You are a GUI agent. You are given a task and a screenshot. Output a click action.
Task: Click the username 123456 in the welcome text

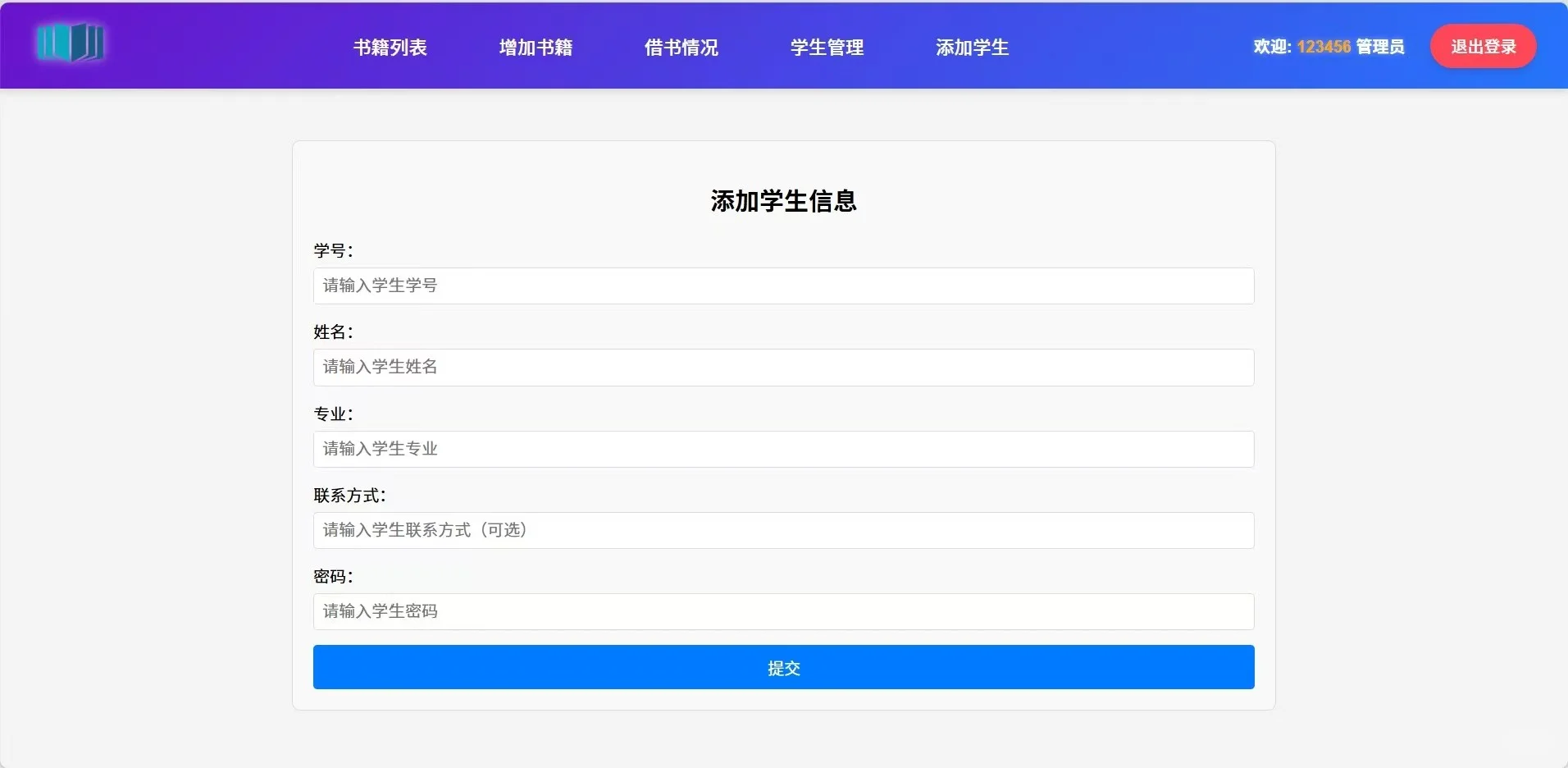click(x=1324, y=47)
